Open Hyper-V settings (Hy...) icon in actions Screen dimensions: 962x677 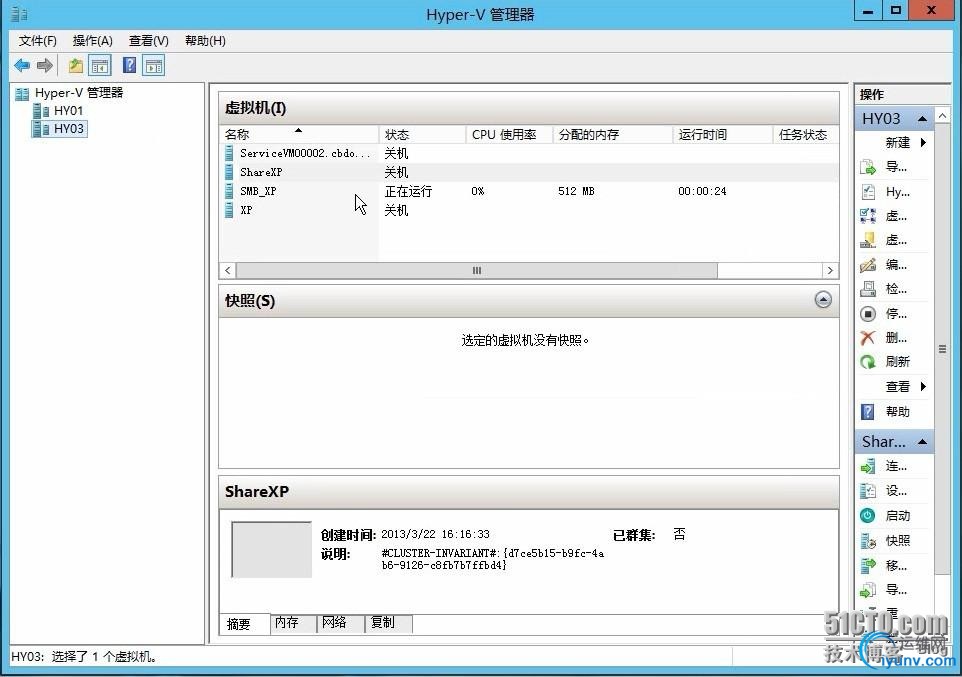click(868, 192)
